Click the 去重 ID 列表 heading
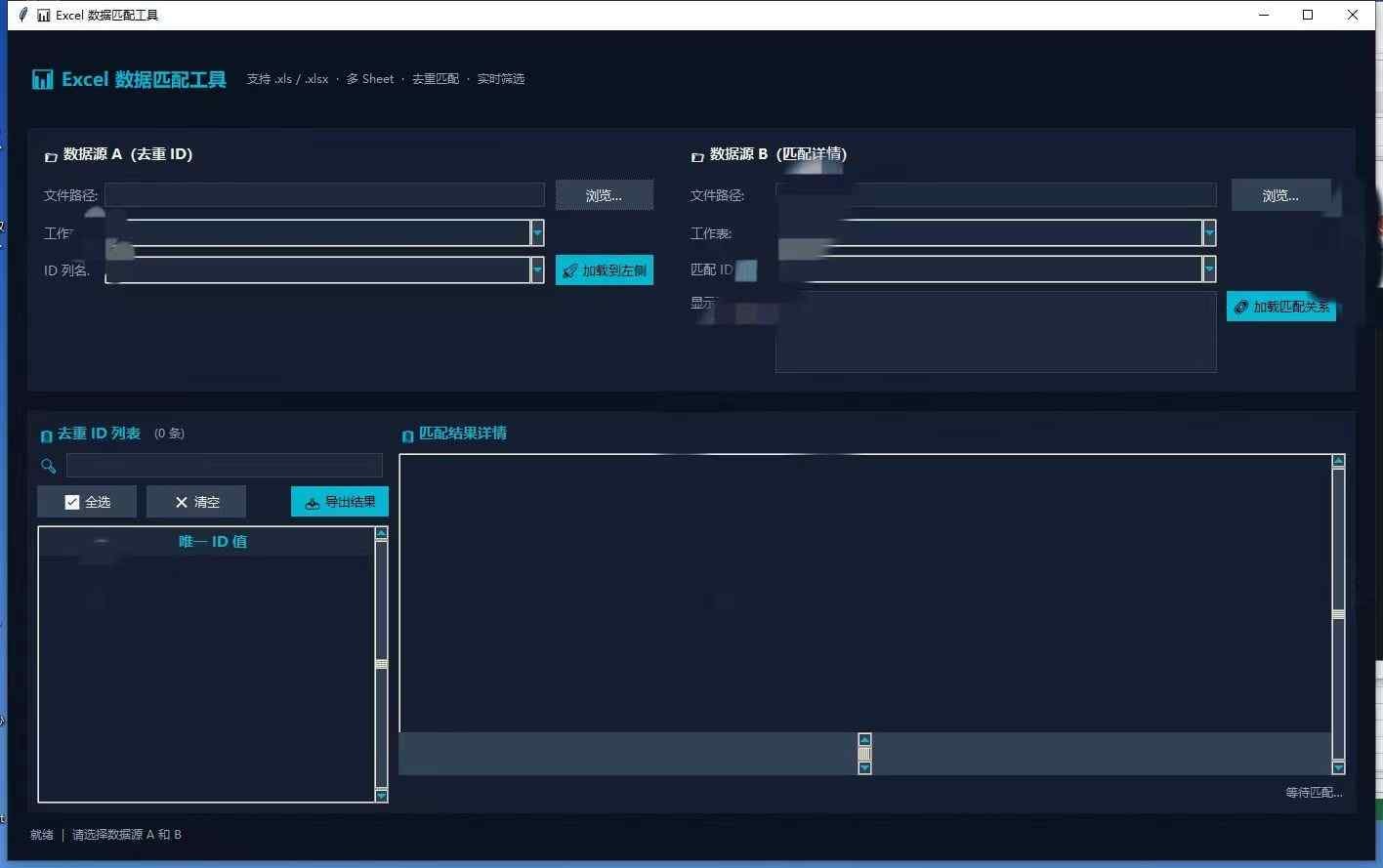The width and height of the screenshot is (1383, 868). pyautogui.click(x=99, y=434)
